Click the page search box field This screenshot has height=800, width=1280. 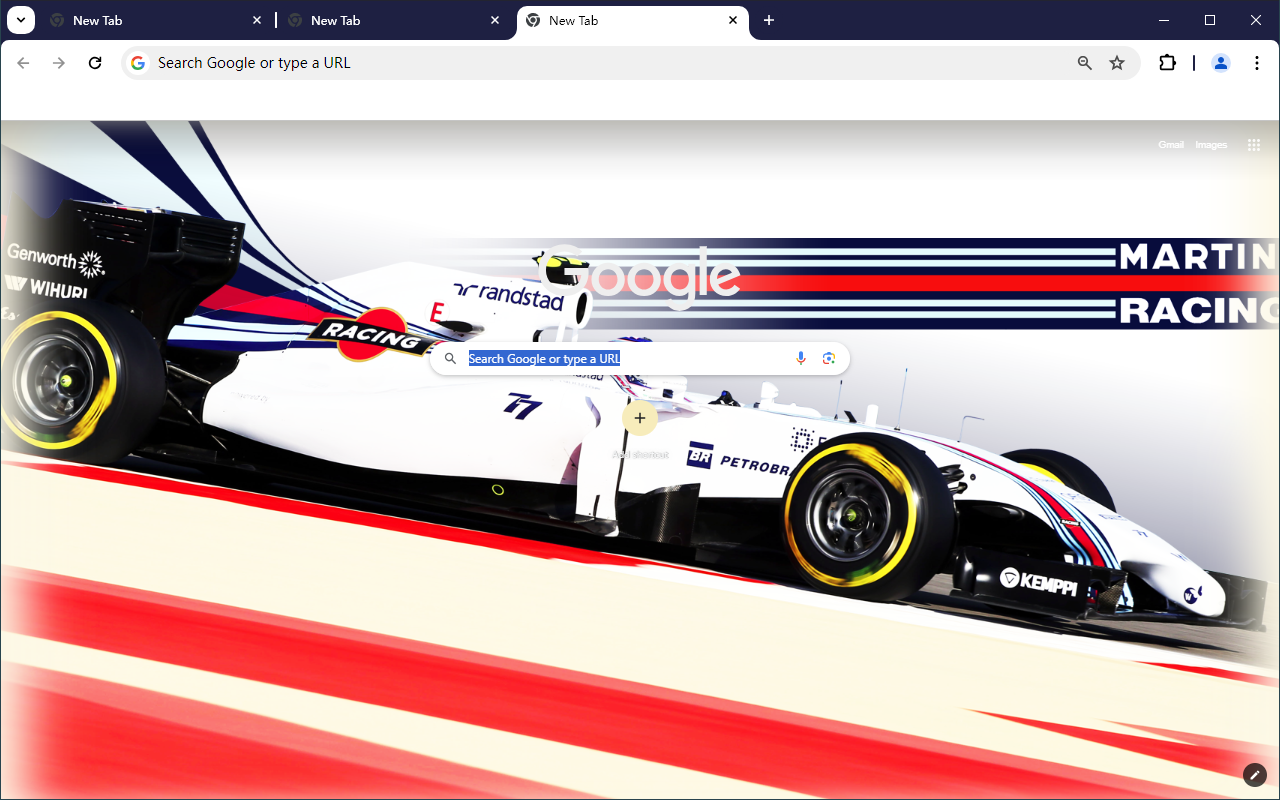pyautogui.click(x=639, y=359)
